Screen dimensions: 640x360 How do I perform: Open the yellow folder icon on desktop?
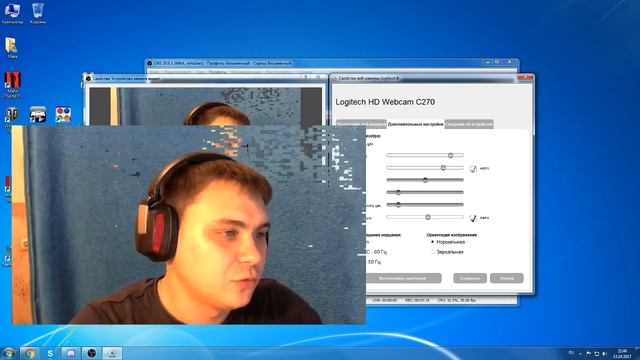coord(11,47)
